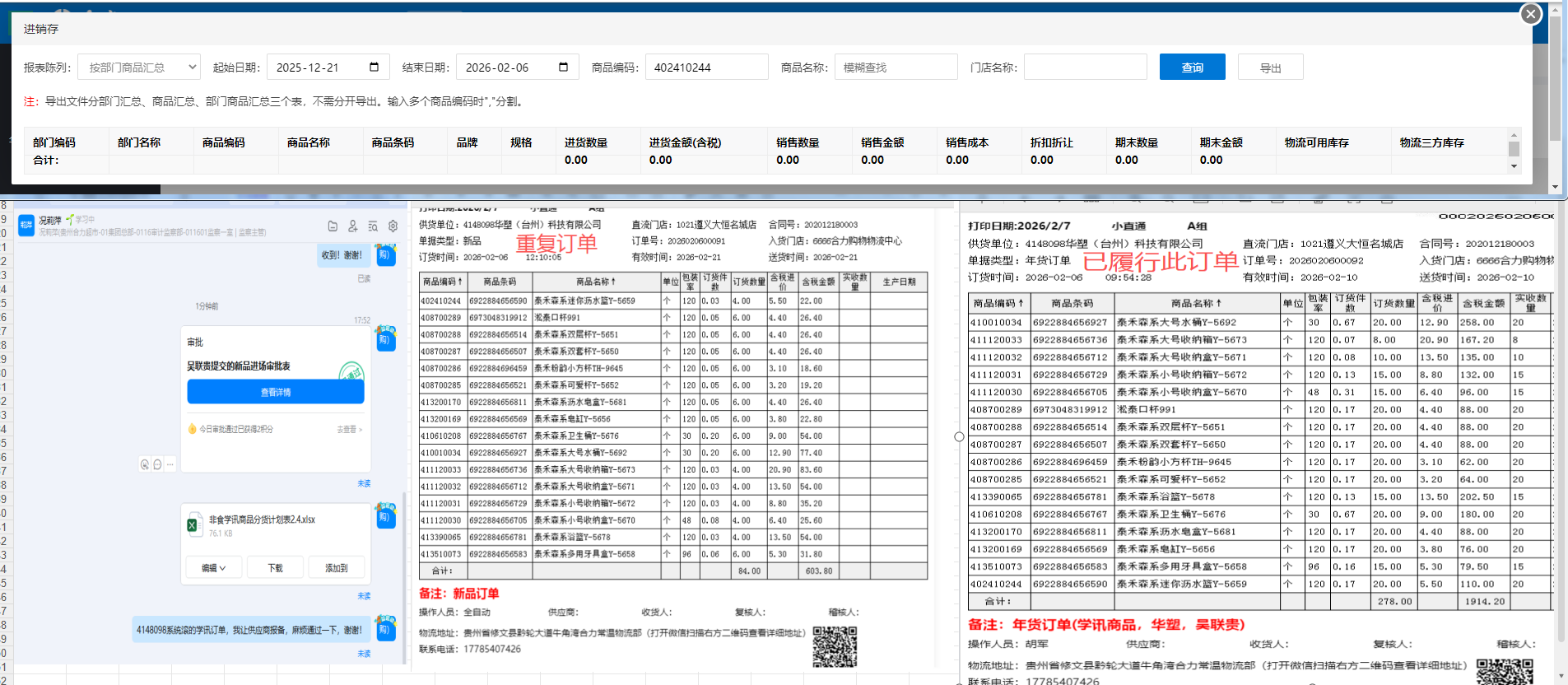The image size is (1568, 685).
Task: Click 下载 to download the xlsx file
Action: [x=275, y=568]
